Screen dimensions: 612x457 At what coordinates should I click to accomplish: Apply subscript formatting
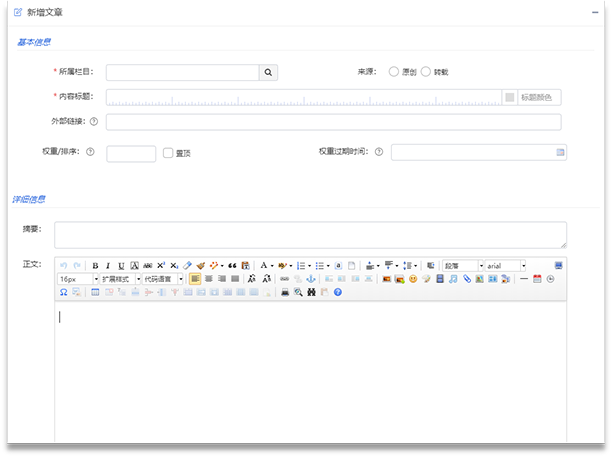174,266
